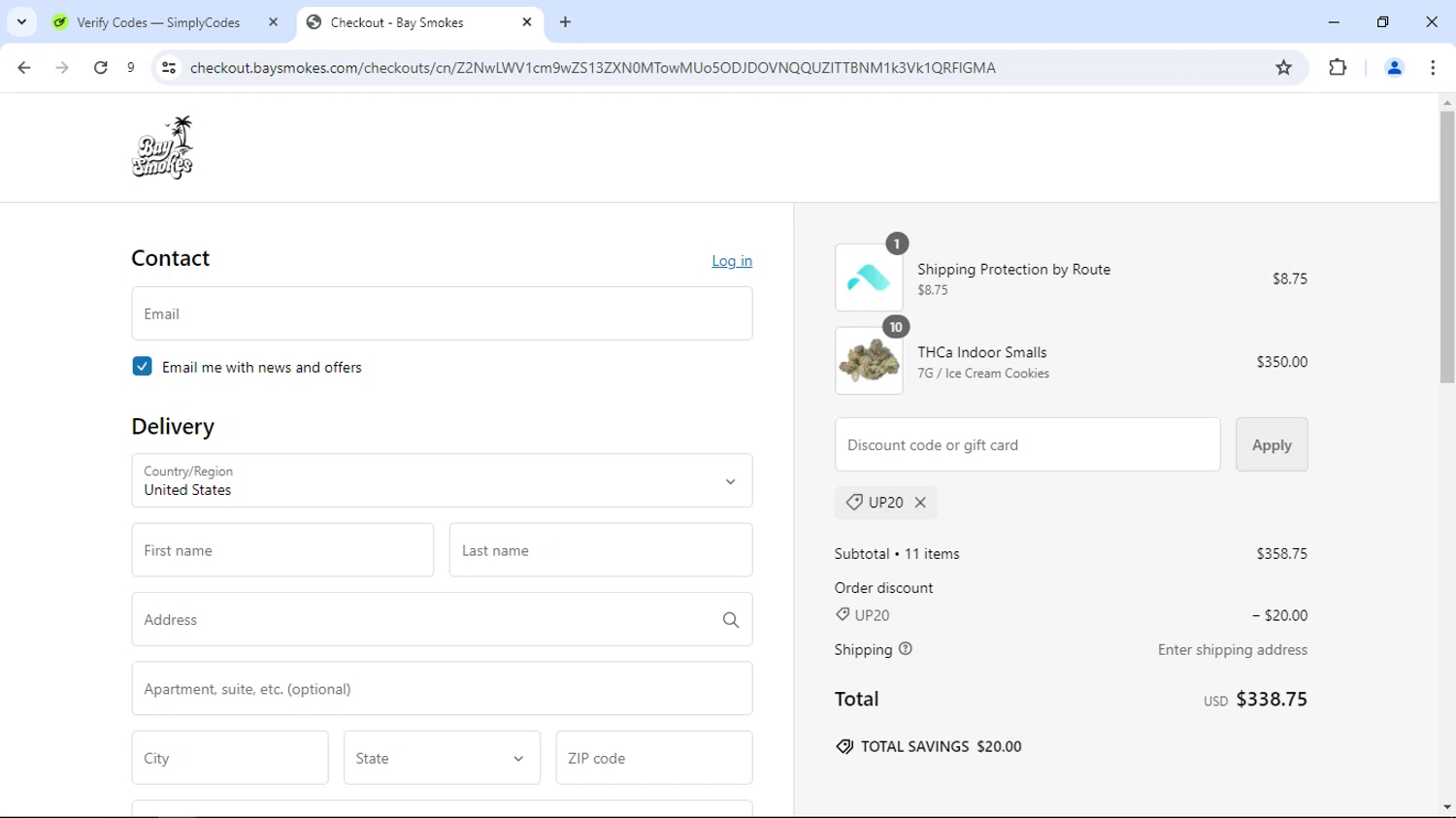The height and width of the screenshot is (818, 1456).
Task: Click the Log in link
Action: click(x=732, y=261)
